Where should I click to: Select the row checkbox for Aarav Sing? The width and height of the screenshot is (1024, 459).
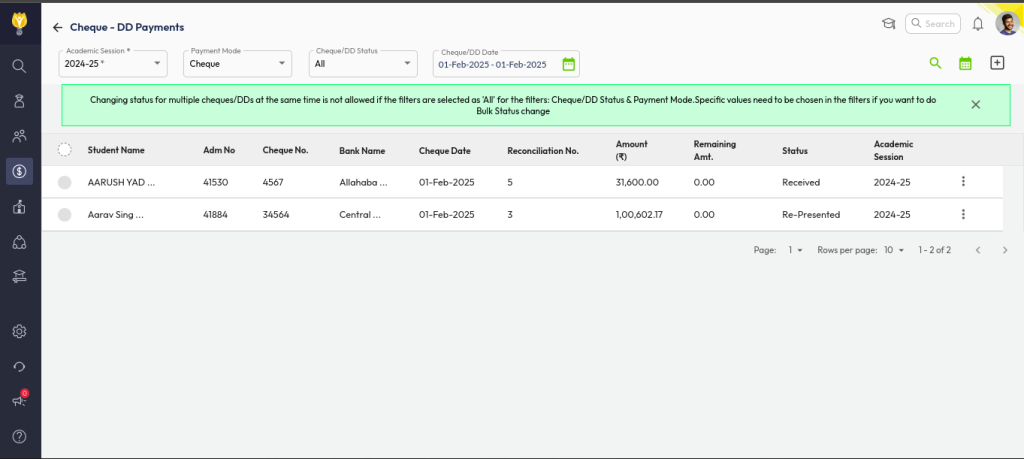tap(65, 214)
